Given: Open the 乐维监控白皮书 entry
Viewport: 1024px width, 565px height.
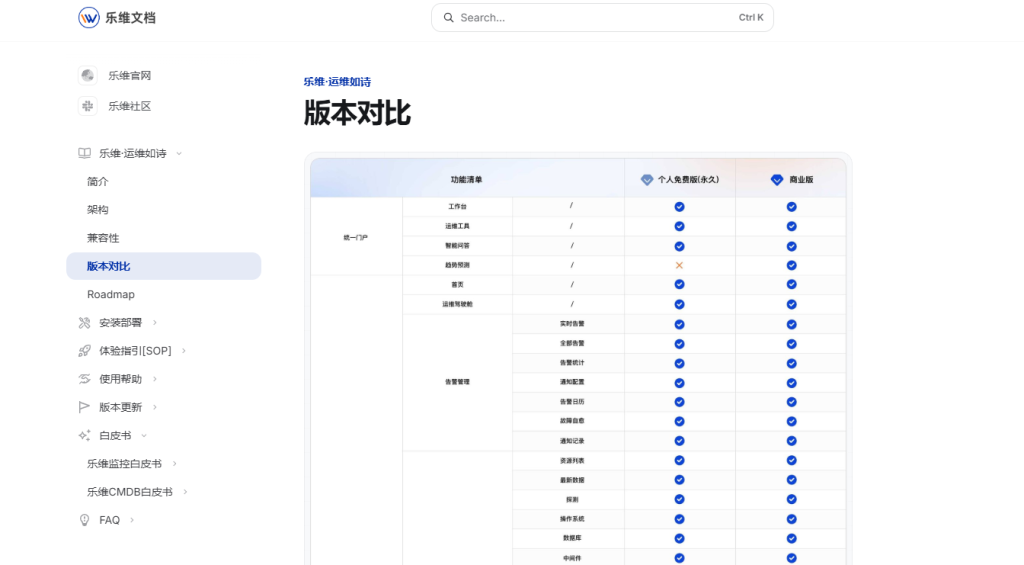Looking at the screenshot, I should [x=124, y=464].
